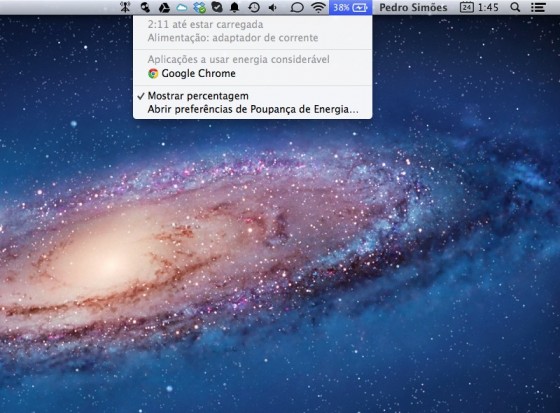Click the date and clock 1:45
The height and width of the screenshot is (413, 560).
(x=479, y=7)
